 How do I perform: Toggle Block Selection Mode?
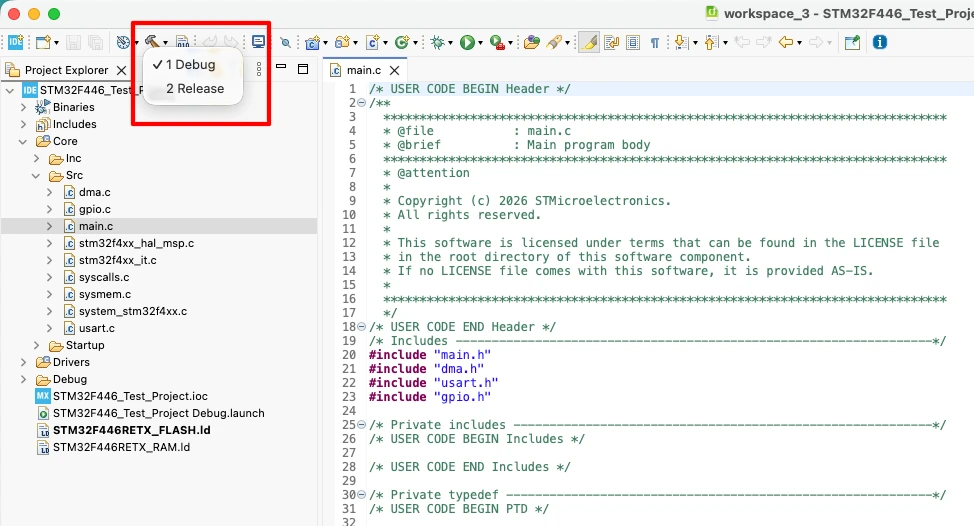coord(633,42)
